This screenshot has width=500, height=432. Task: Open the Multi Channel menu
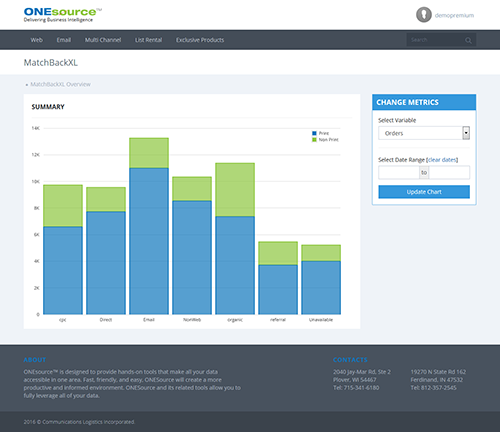pos(103,40)
